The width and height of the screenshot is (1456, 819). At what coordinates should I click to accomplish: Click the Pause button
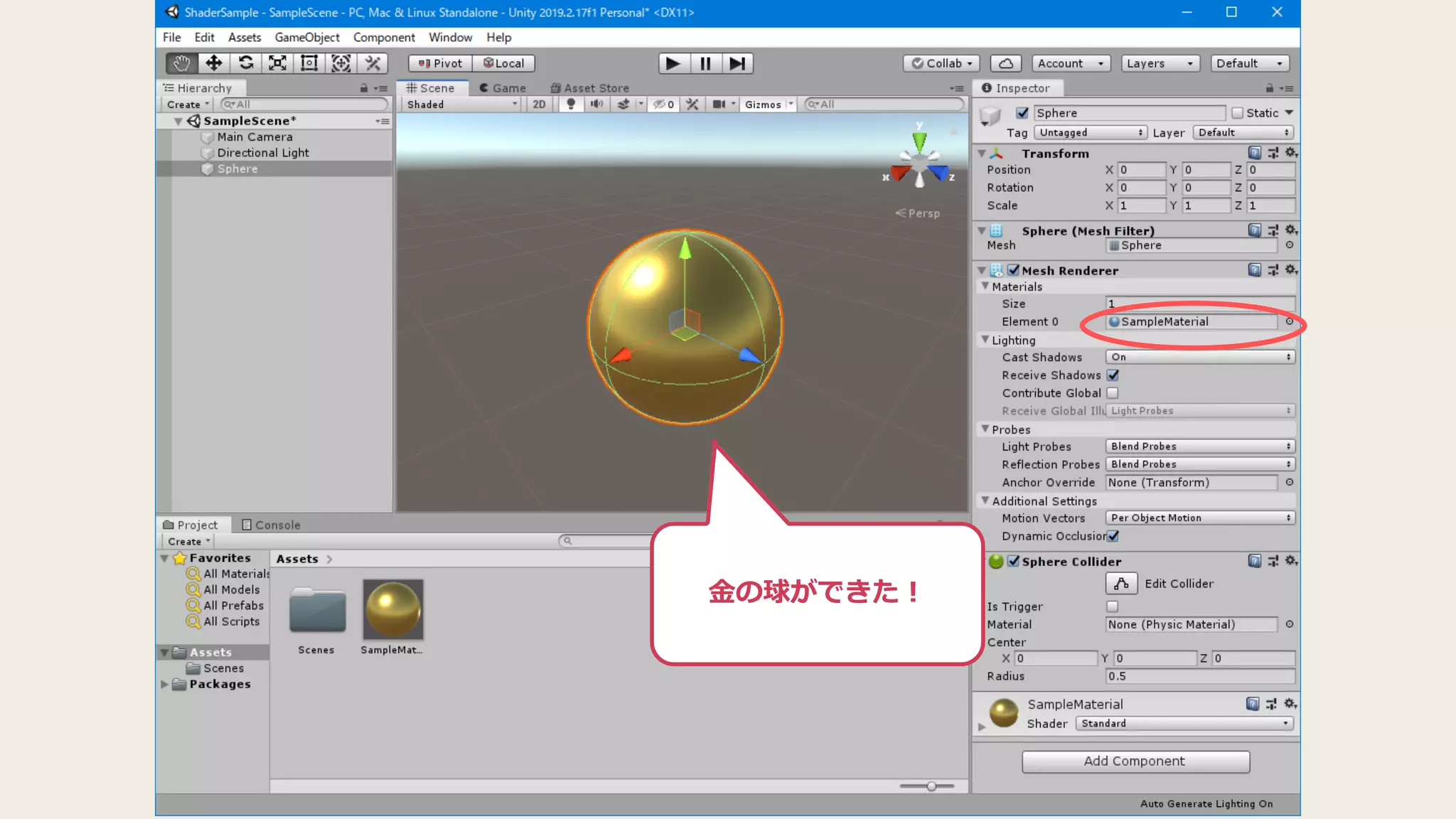click(x=705, y=63)
